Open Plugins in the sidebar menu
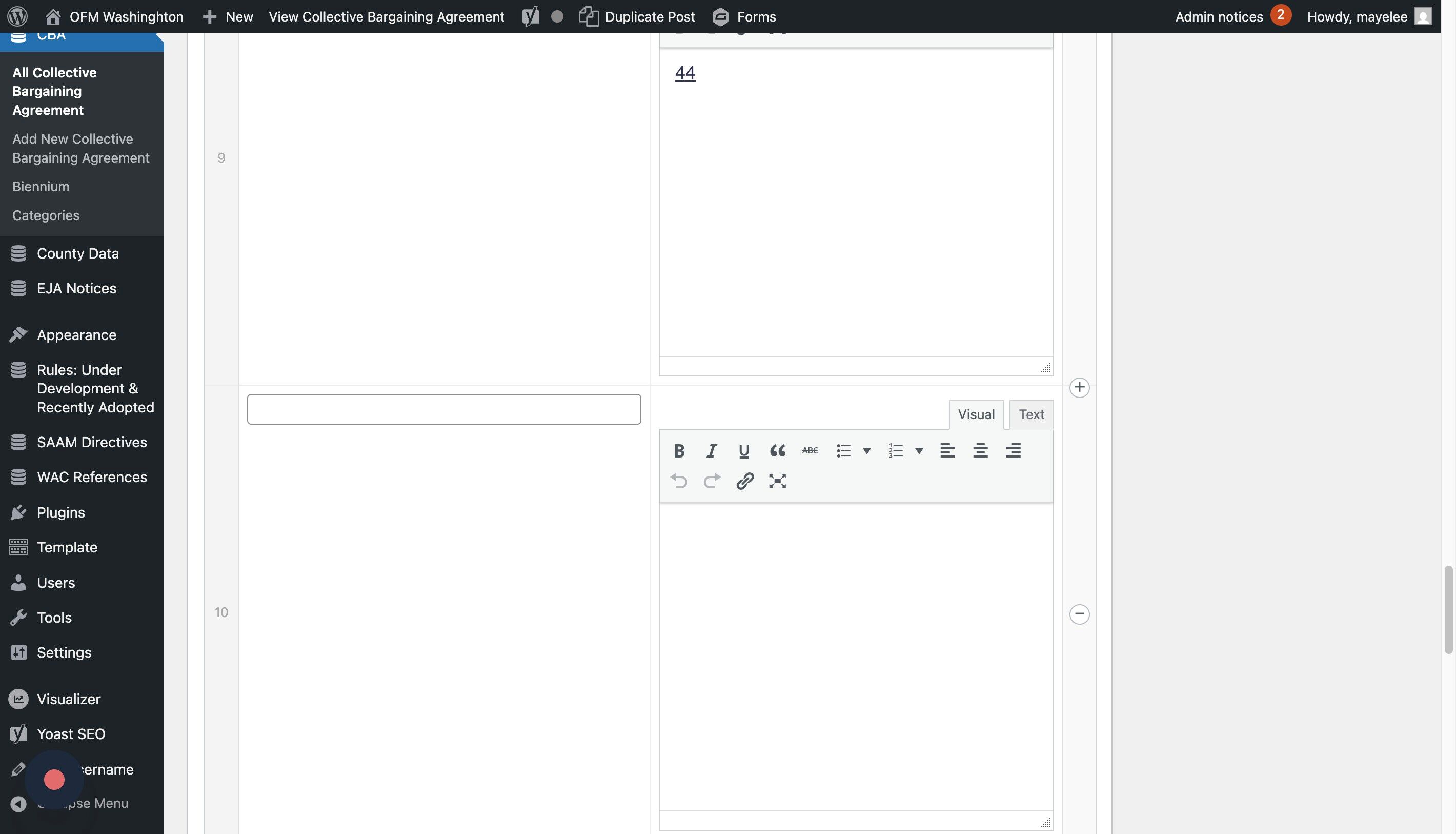The width and height of the screenshot is (1456, 834). 60,512
